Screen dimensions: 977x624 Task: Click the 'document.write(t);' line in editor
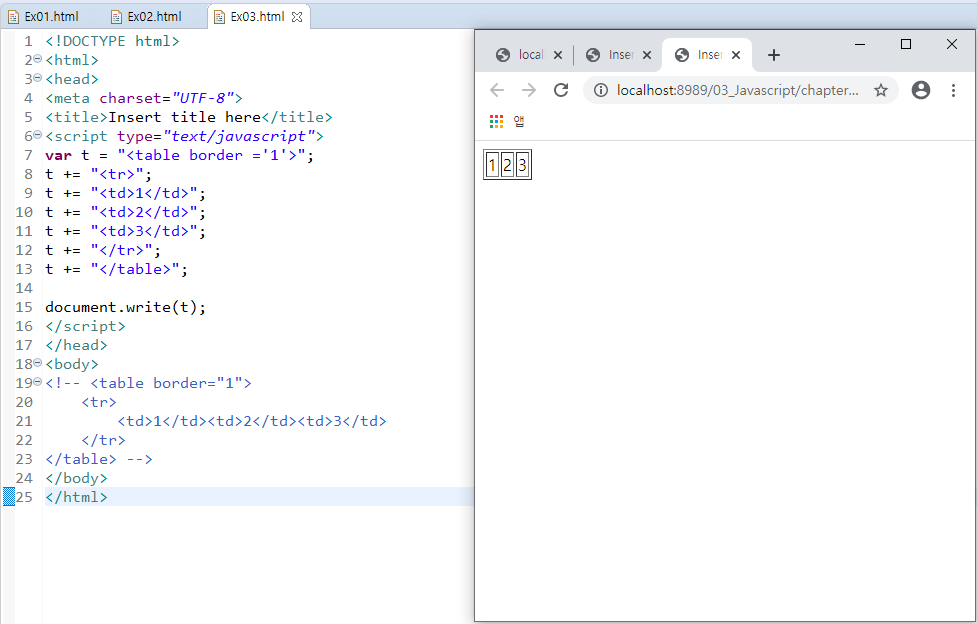click(x=125, y=307)
